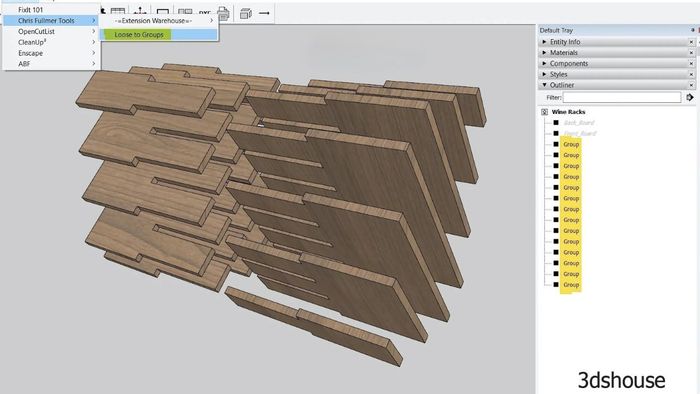700x394 pixels.
Task: Click the split panels toolbar icon
Action: (185, 12)
